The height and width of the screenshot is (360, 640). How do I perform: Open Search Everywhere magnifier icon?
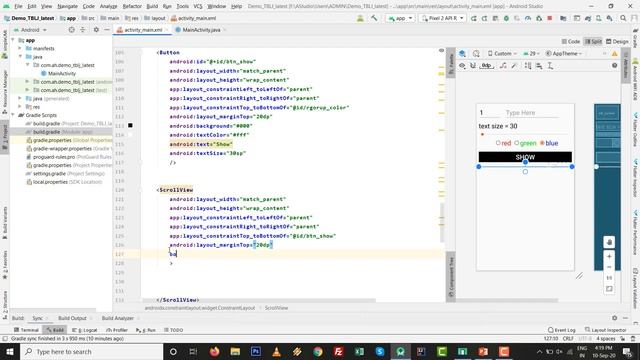tap(623, 18)
